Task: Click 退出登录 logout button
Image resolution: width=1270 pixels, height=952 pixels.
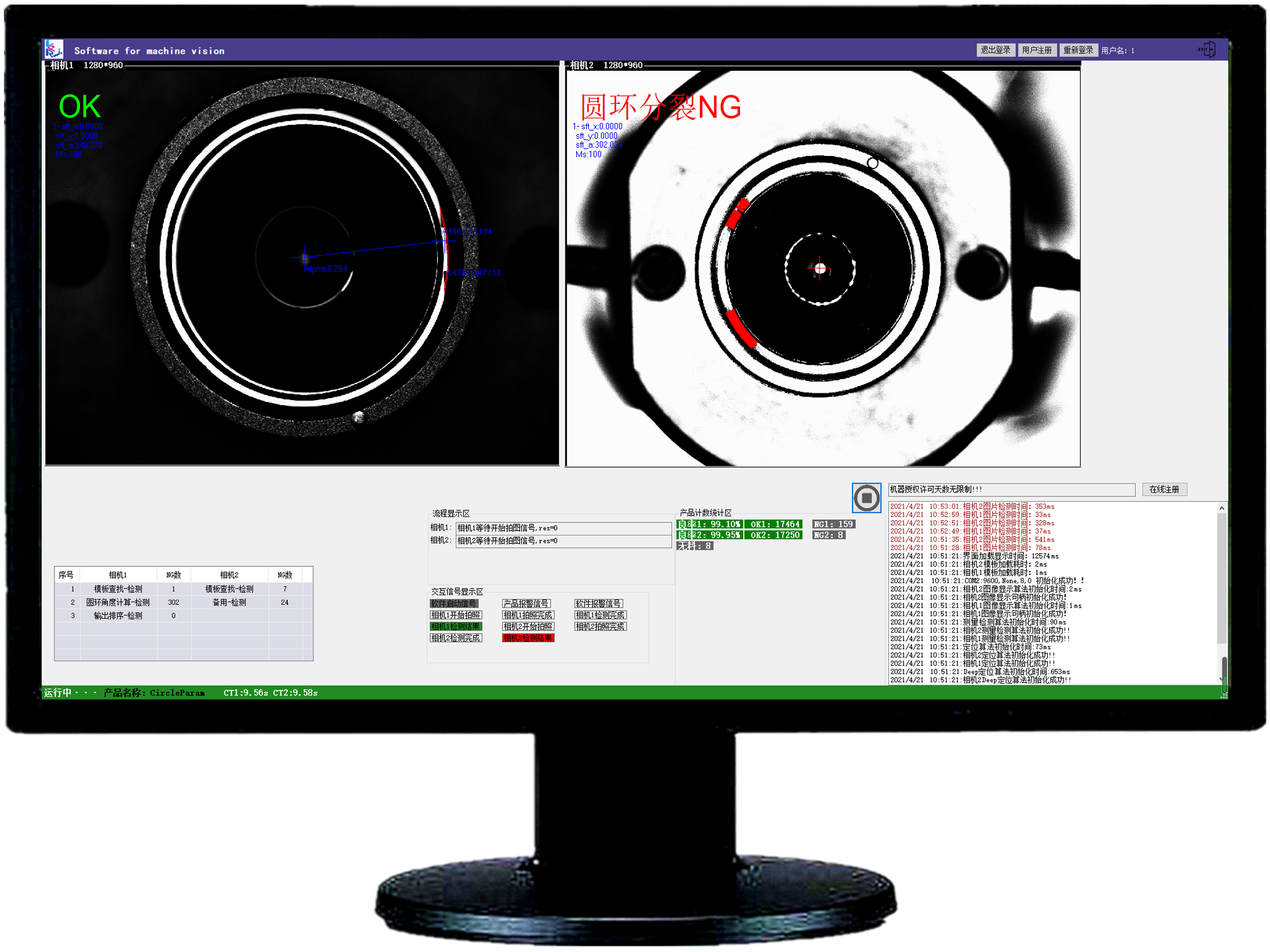Action: tap(995, 50)
